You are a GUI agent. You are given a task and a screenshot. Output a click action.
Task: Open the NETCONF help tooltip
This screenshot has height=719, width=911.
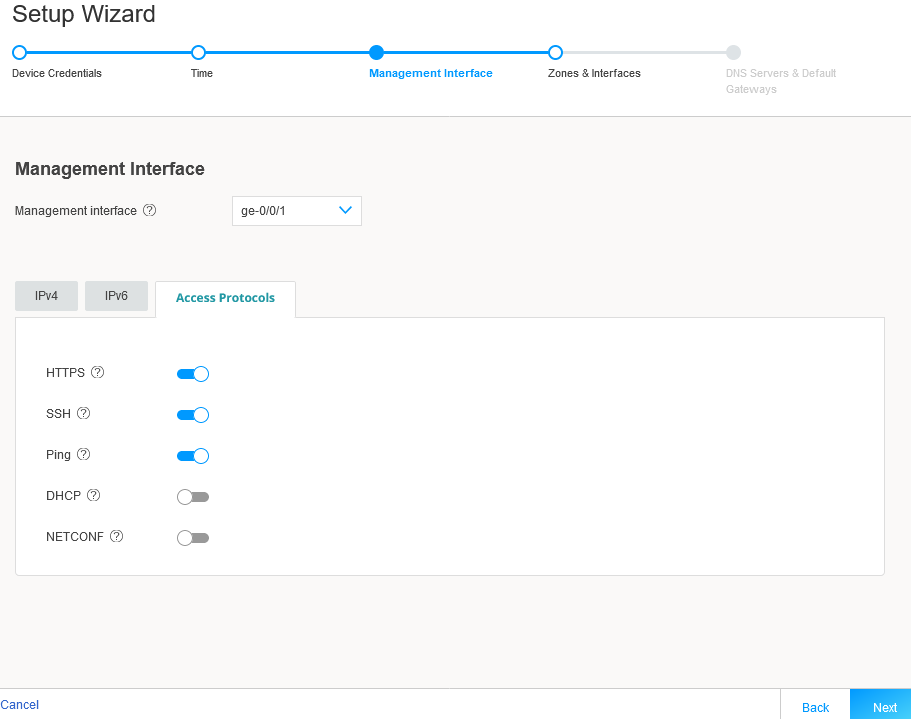pos(117,536)
